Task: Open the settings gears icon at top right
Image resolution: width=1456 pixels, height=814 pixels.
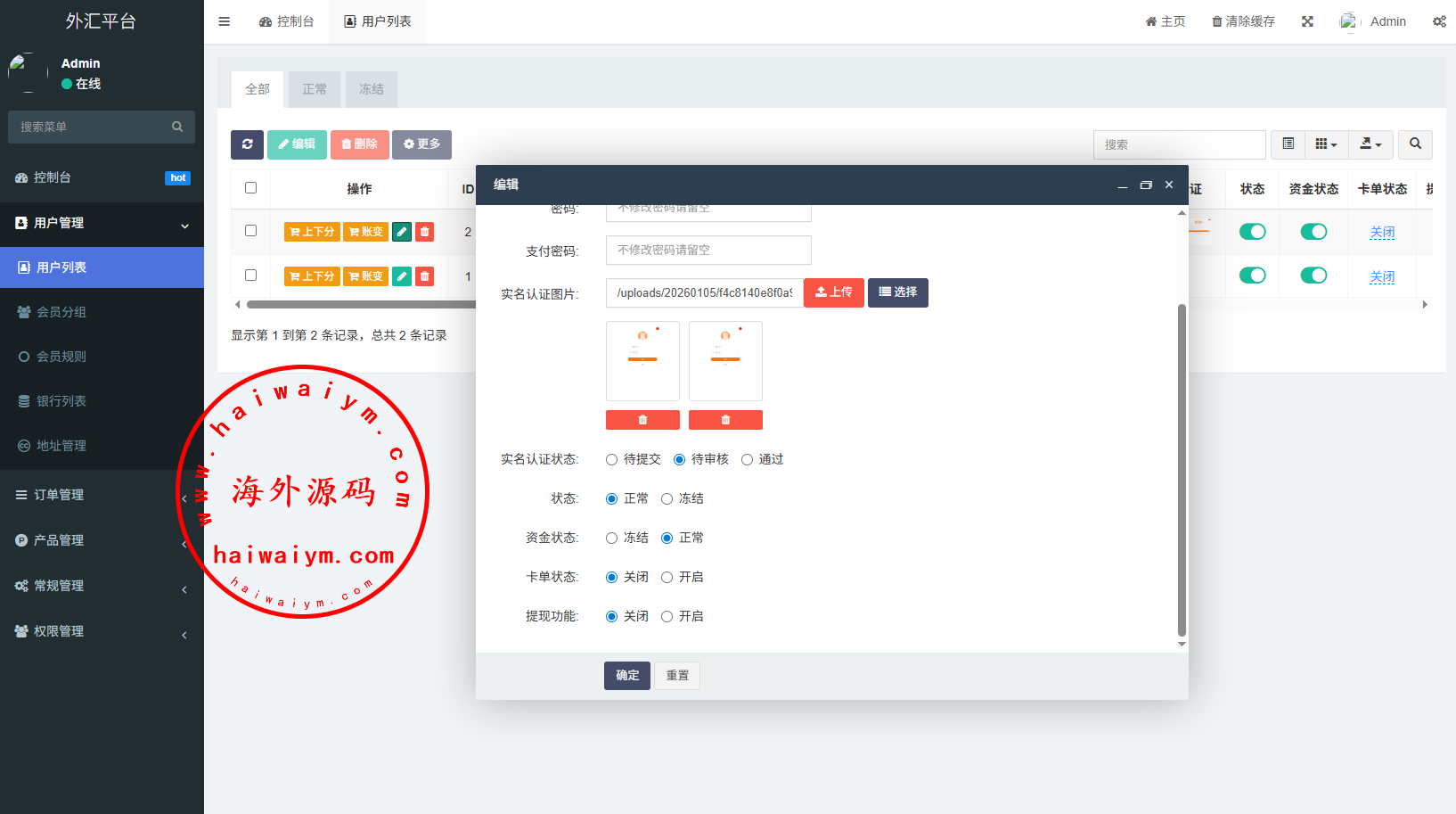Action: click(1439, 21)
